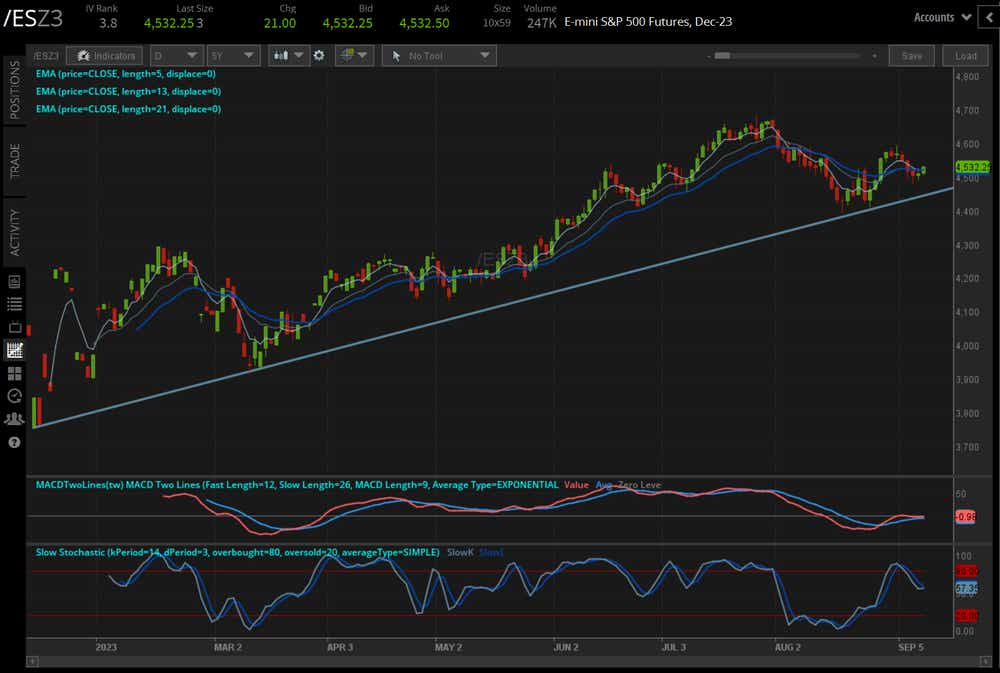Click the Save chart button

point(911,56)
